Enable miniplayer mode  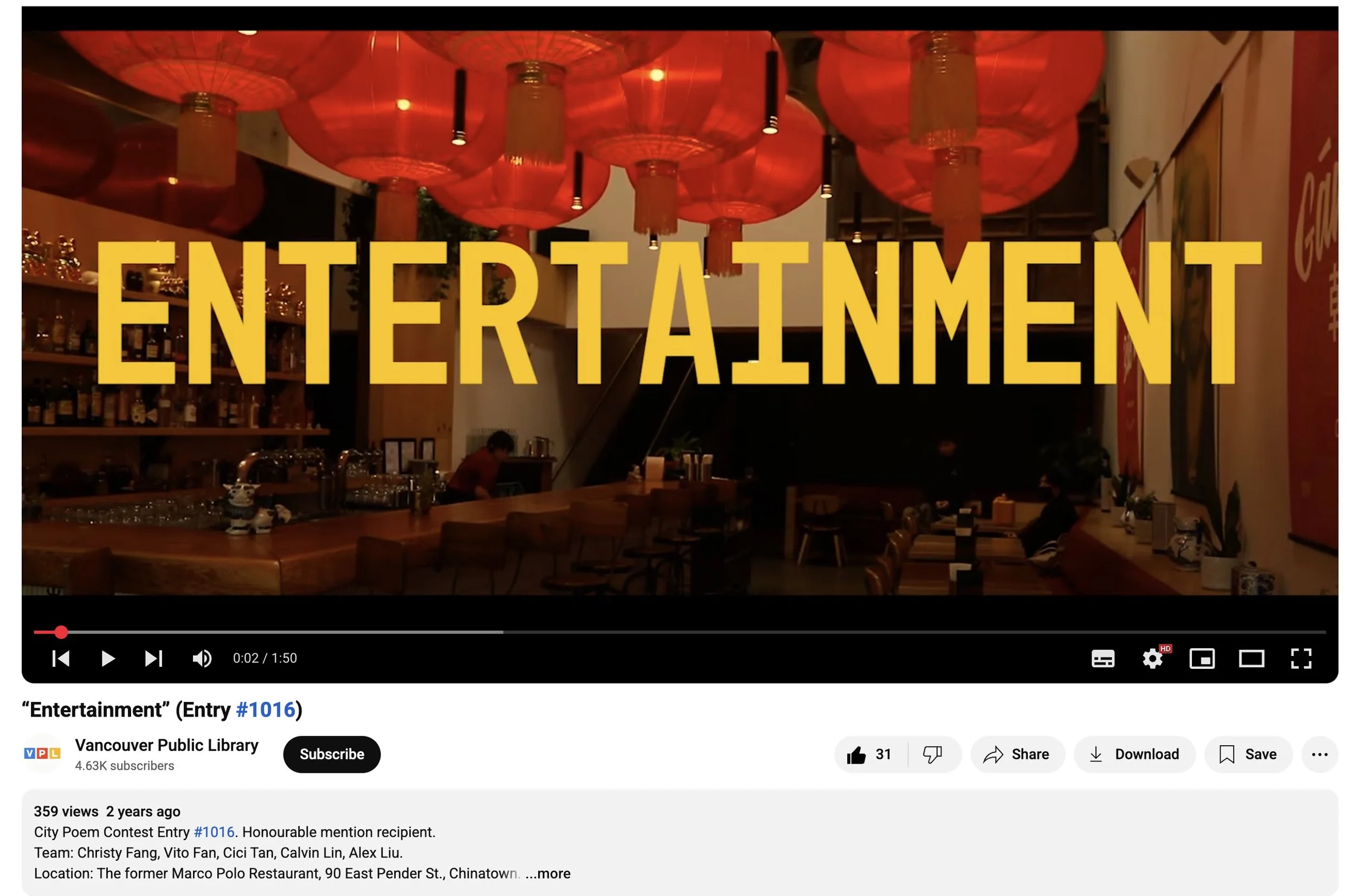[x=1202, y=658]
